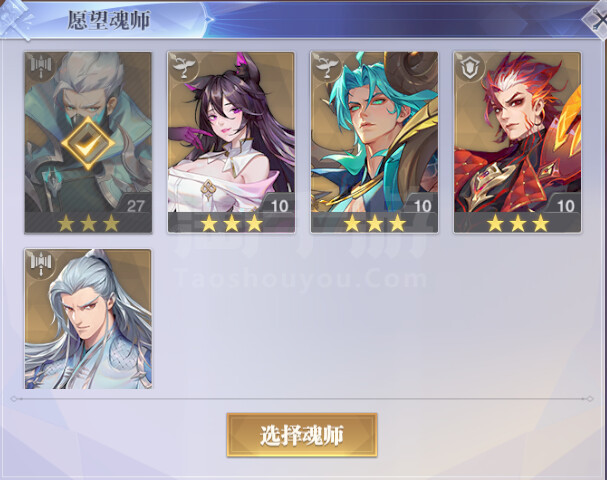Image resolution: width=607 pixels, height=480 pixels.
Task: Click the three stars under the fox girl
Action: [231, 223]
